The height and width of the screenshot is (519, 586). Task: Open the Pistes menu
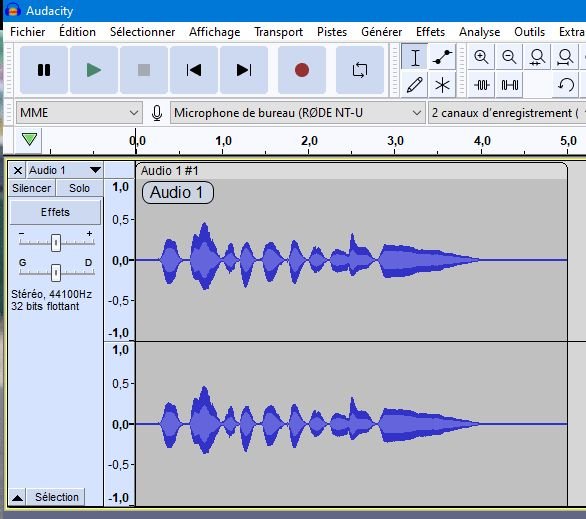pyautogui.click(x=332, y=32)
